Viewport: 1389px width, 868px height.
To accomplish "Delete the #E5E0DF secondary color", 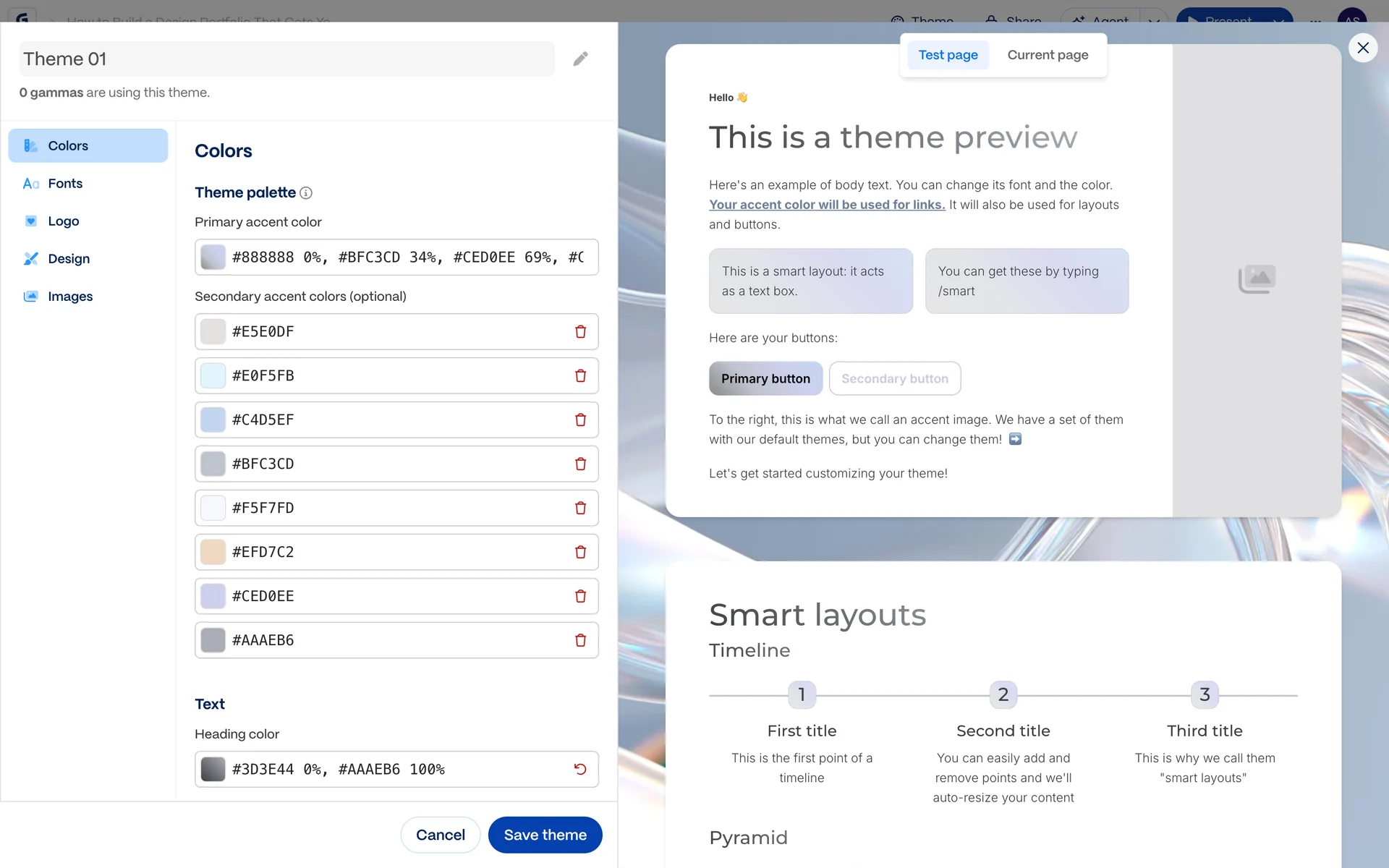I will point(580,331).
